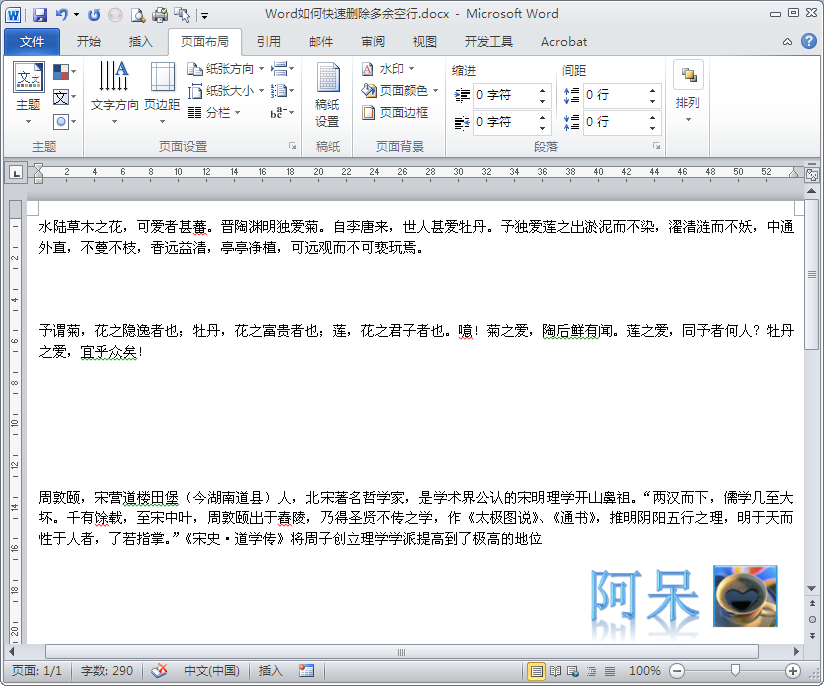This screenshot has height=686, width=824.
Task: Open theme fonts icon
Action: 64,97
